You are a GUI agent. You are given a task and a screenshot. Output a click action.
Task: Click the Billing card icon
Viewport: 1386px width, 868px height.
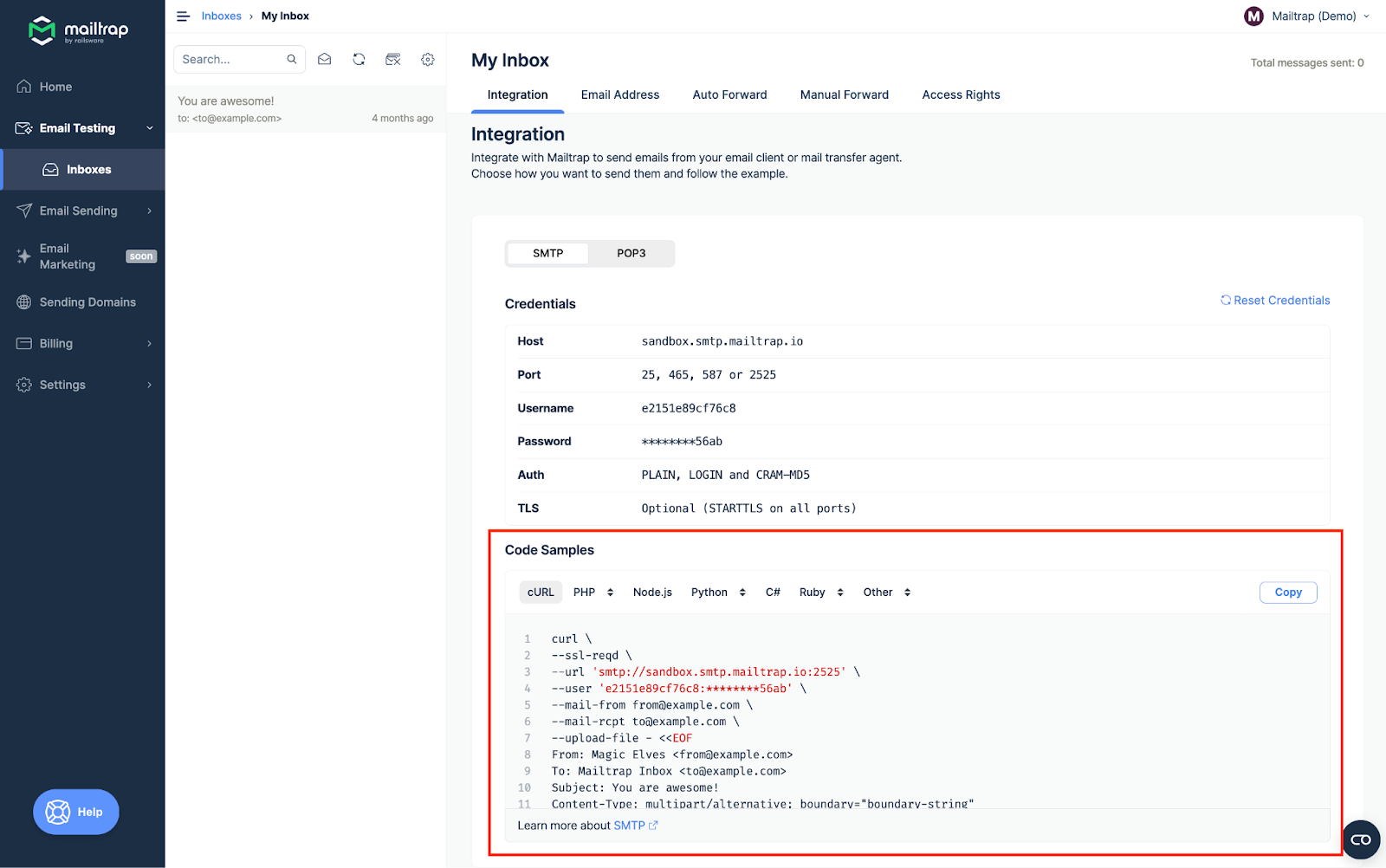(x=24, y=344)
